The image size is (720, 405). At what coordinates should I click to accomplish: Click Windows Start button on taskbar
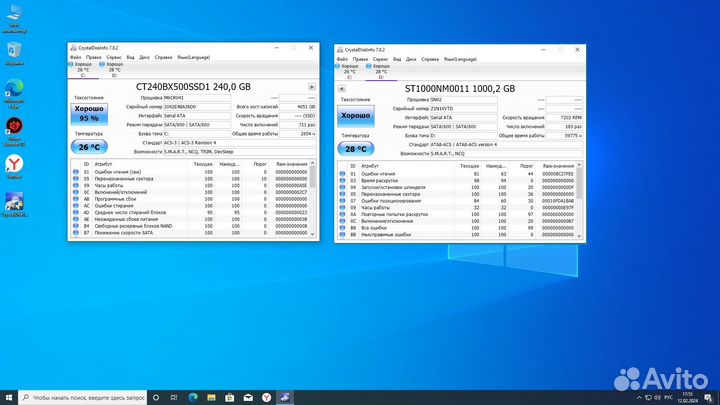point(10,397)
